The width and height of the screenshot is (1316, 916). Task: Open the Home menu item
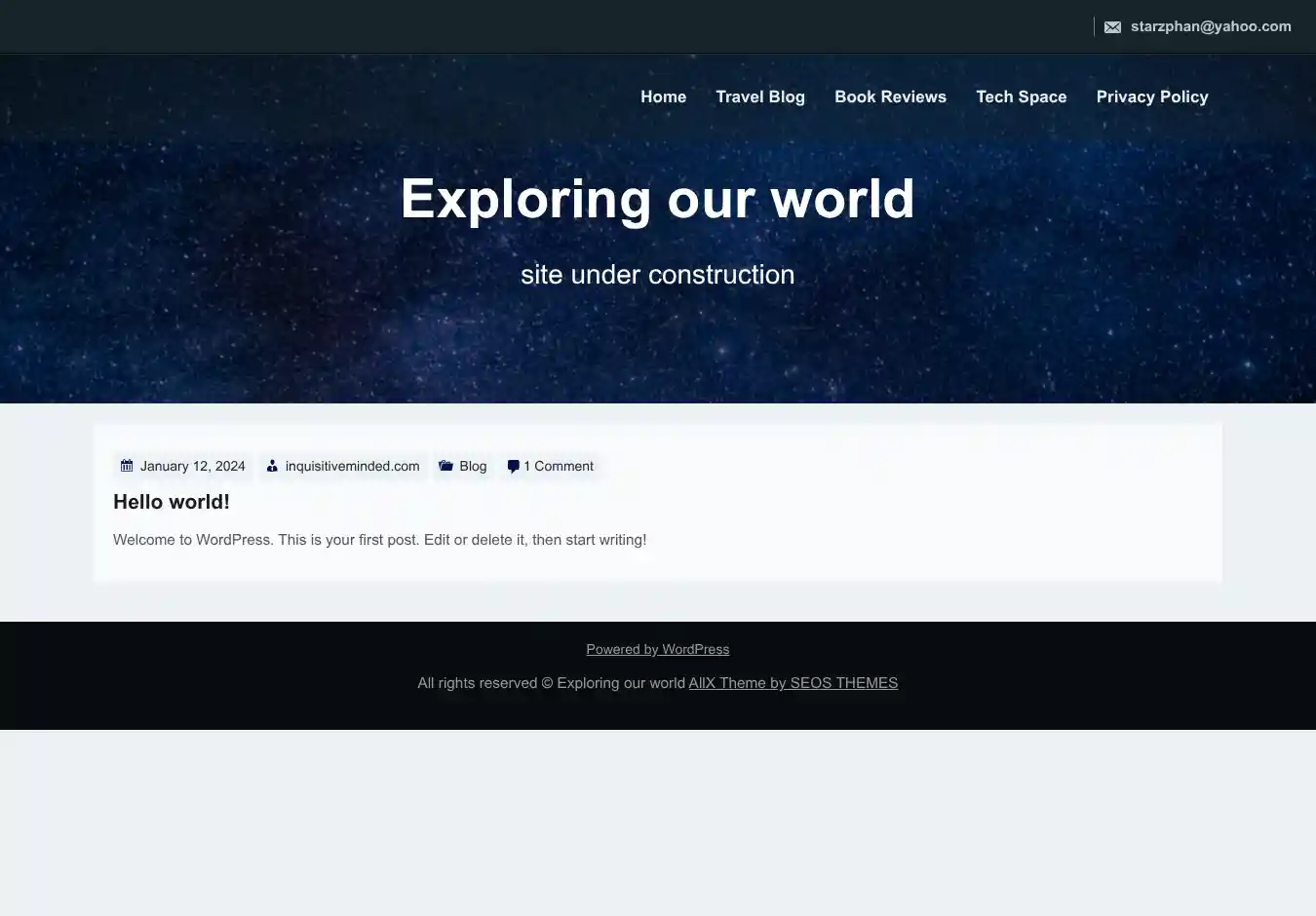coord(663,96)
